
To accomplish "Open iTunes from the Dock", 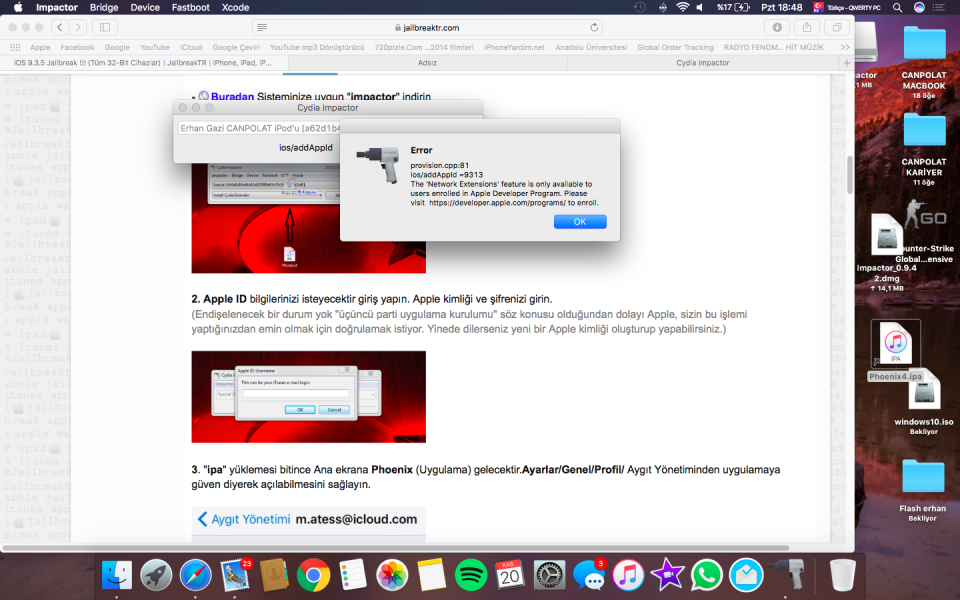I will pyautogui.click(x=627, y=574).
